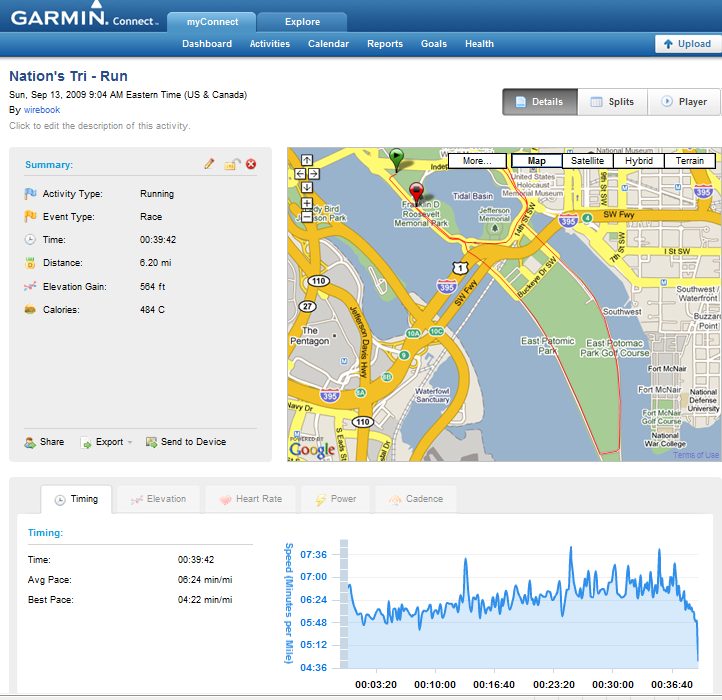This screenshot has width=722, height=700.
Task: Click the Upload button
Action: (x=687, y=44)
